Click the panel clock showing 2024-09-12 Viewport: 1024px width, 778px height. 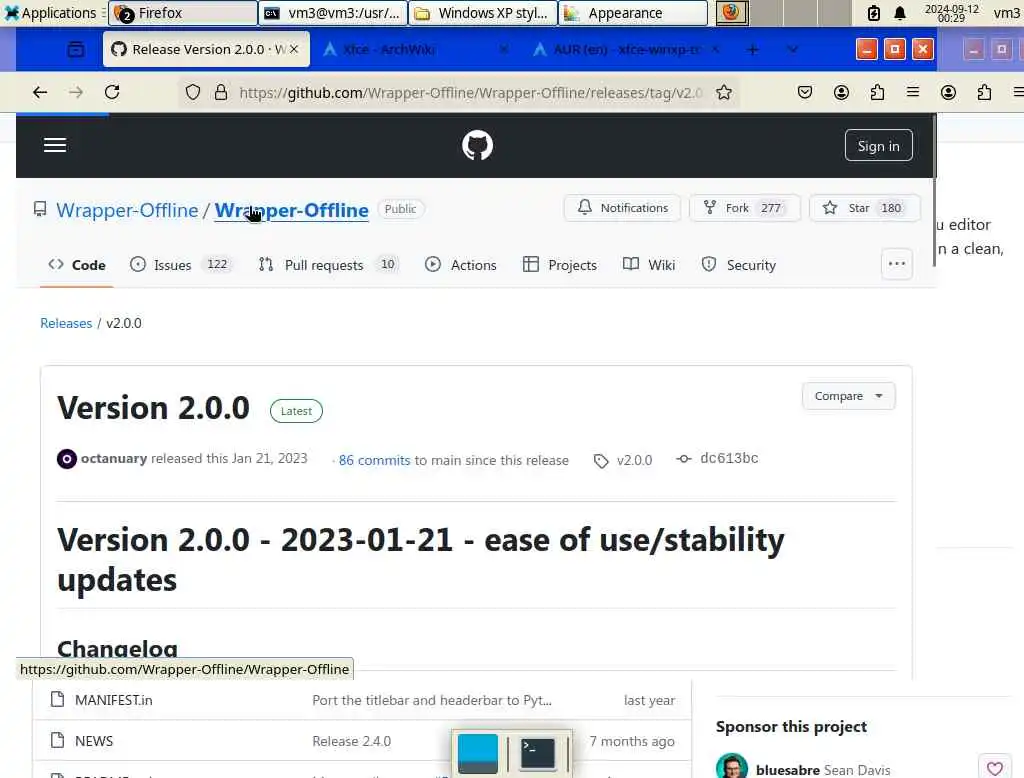951,13
